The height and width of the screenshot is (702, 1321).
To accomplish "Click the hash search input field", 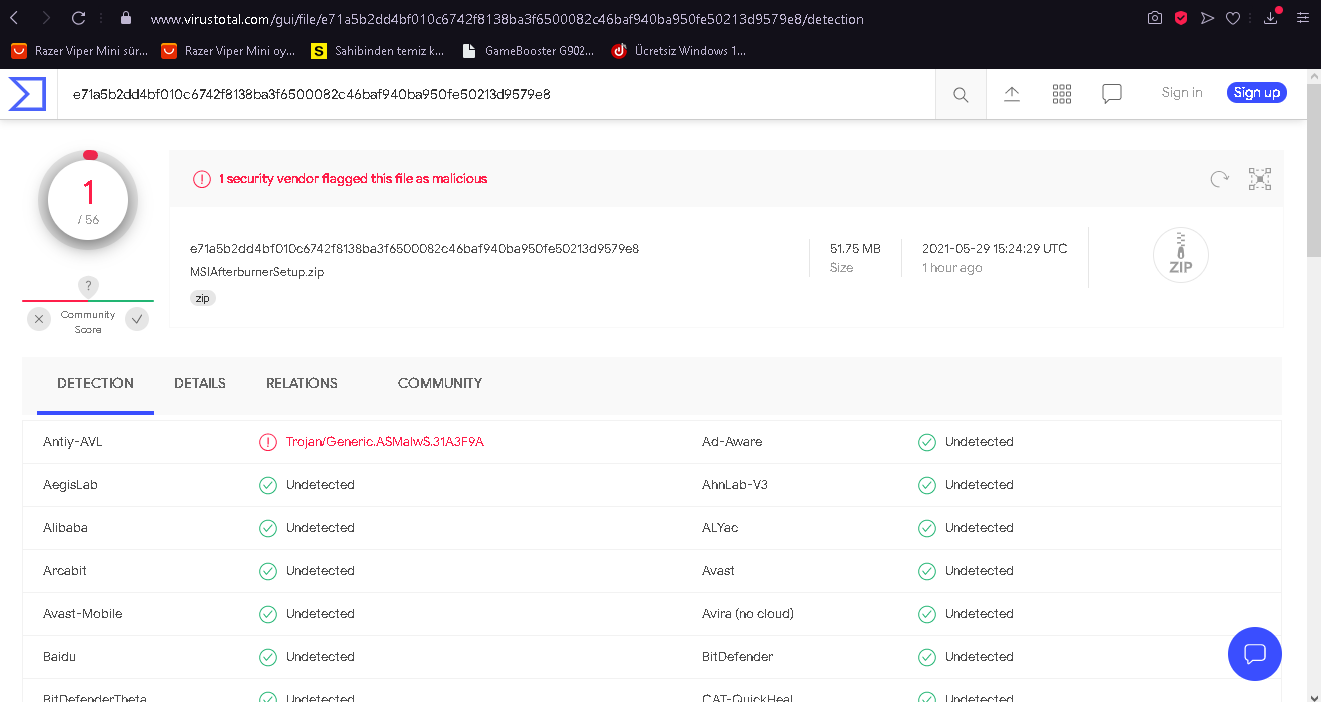I will [x=496, y=94].
